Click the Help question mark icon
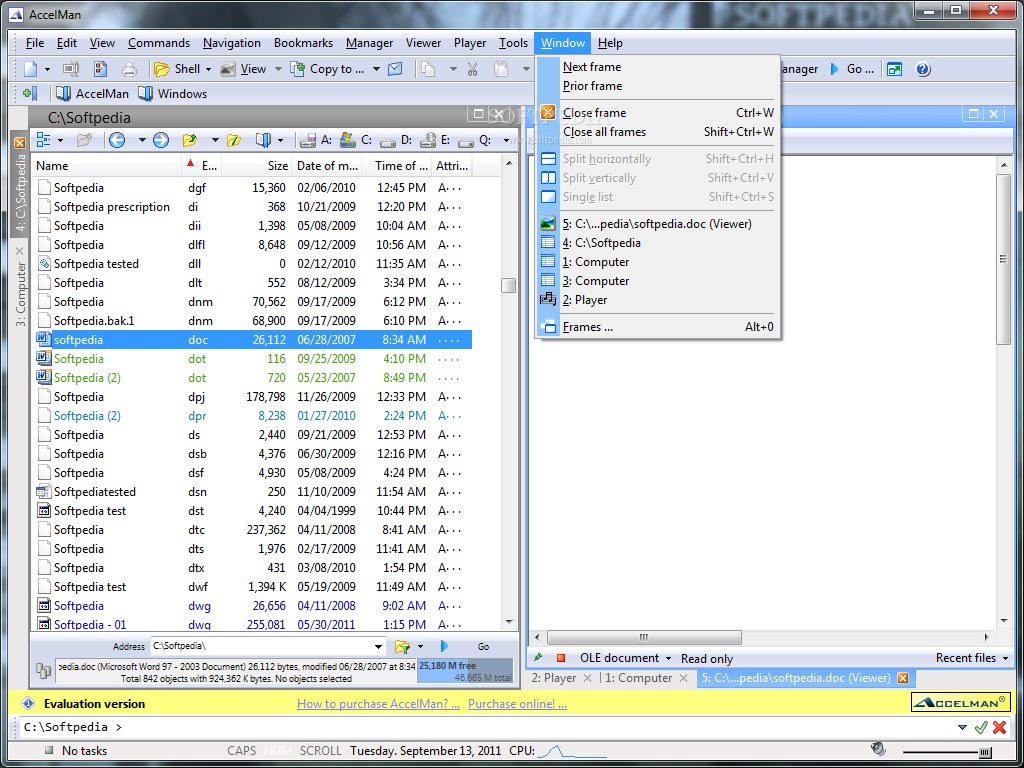Viewport: 1024px width, 768px height. [x=923, y=69]
